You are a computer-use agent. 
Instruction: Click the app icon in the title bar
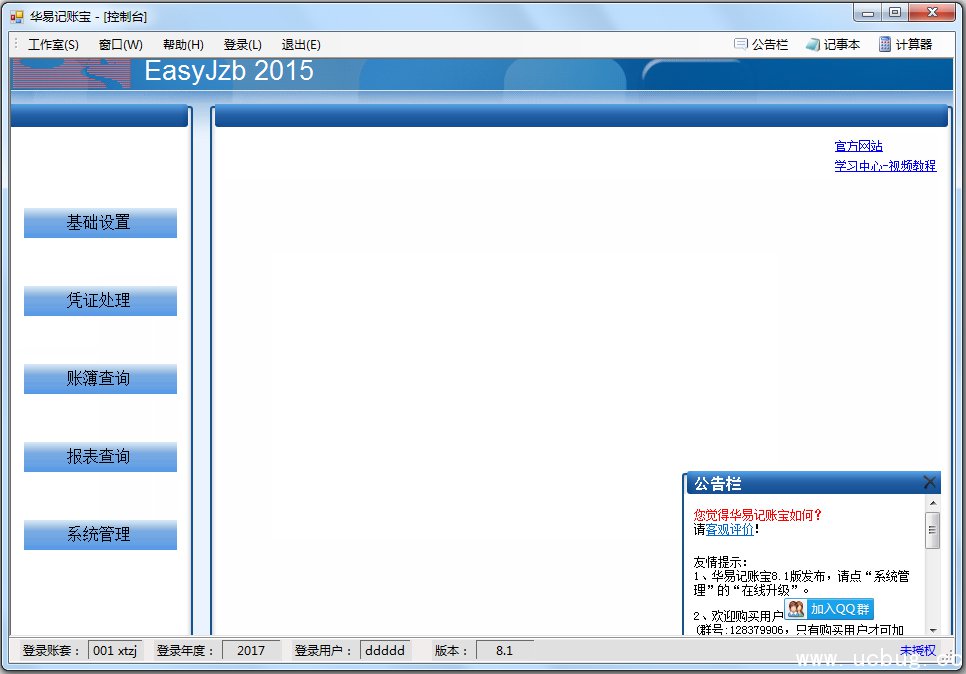pyautogui.click(x=16, y=17)
